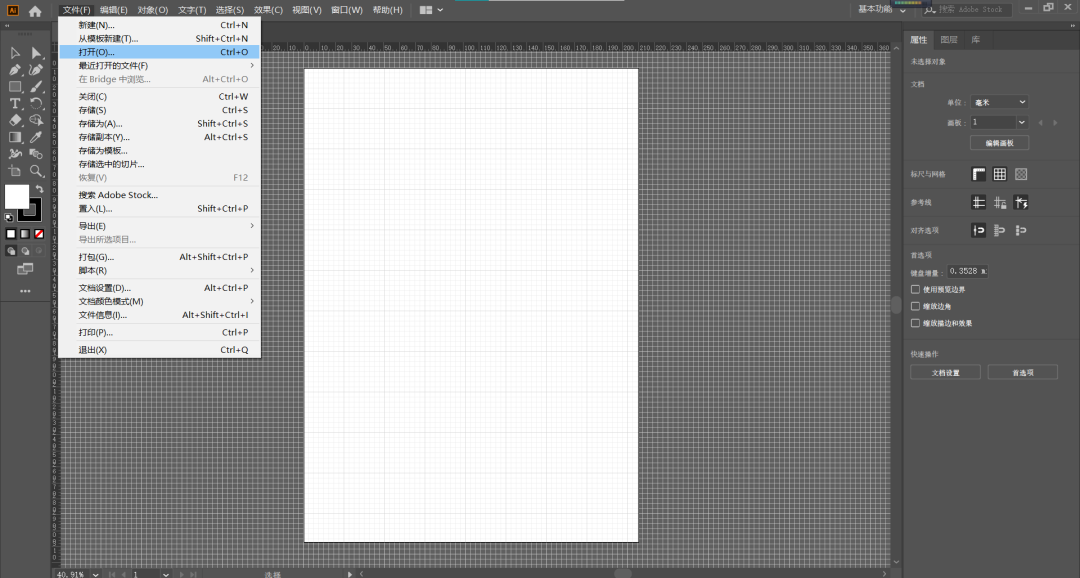Choose 存储为(A)... menu item
Image resolution: width=1080 pixels, height=578 pixels.
(160, 123)
